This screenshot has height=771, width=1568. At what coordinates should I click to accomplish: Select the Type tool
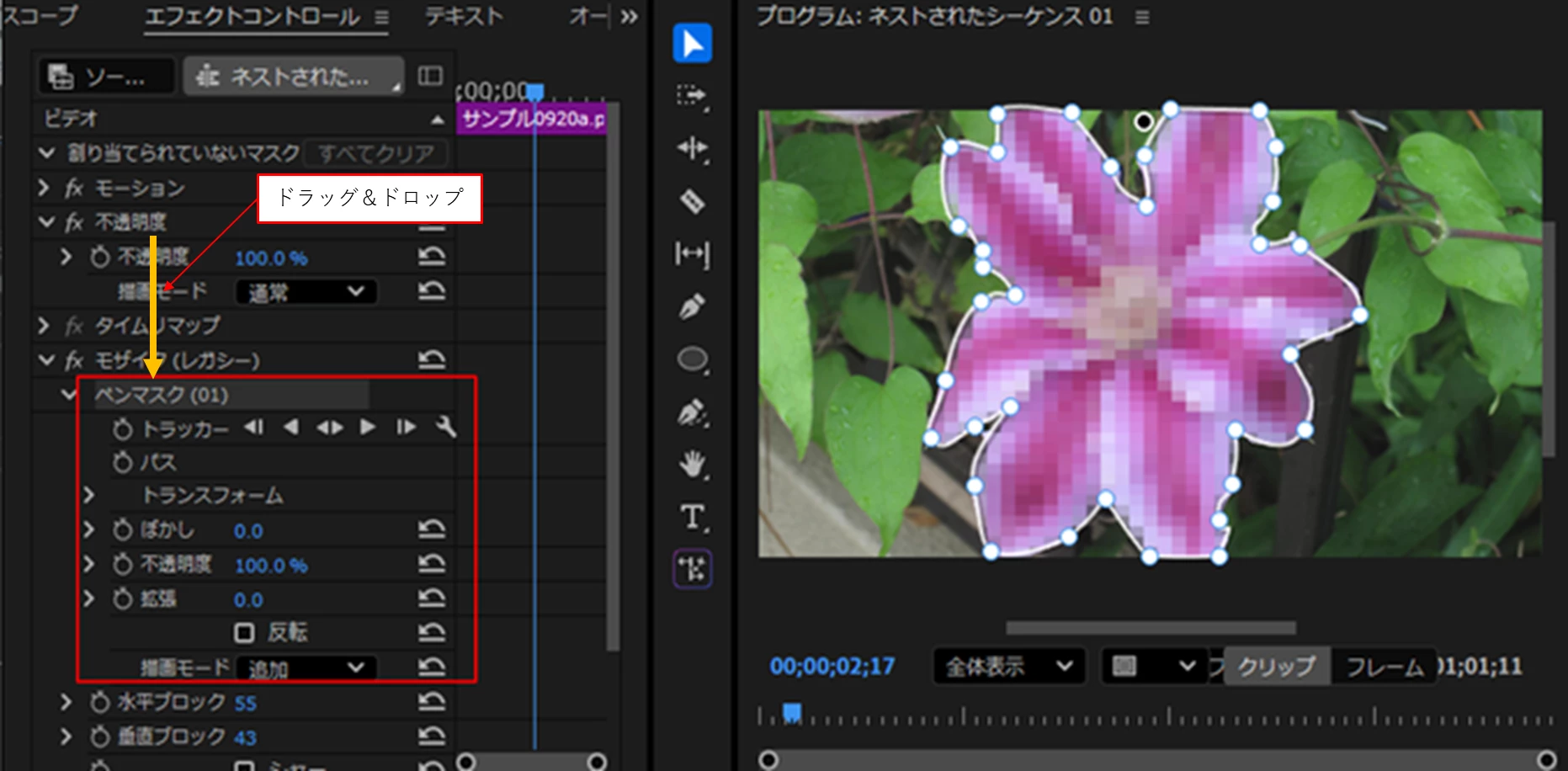692,517
